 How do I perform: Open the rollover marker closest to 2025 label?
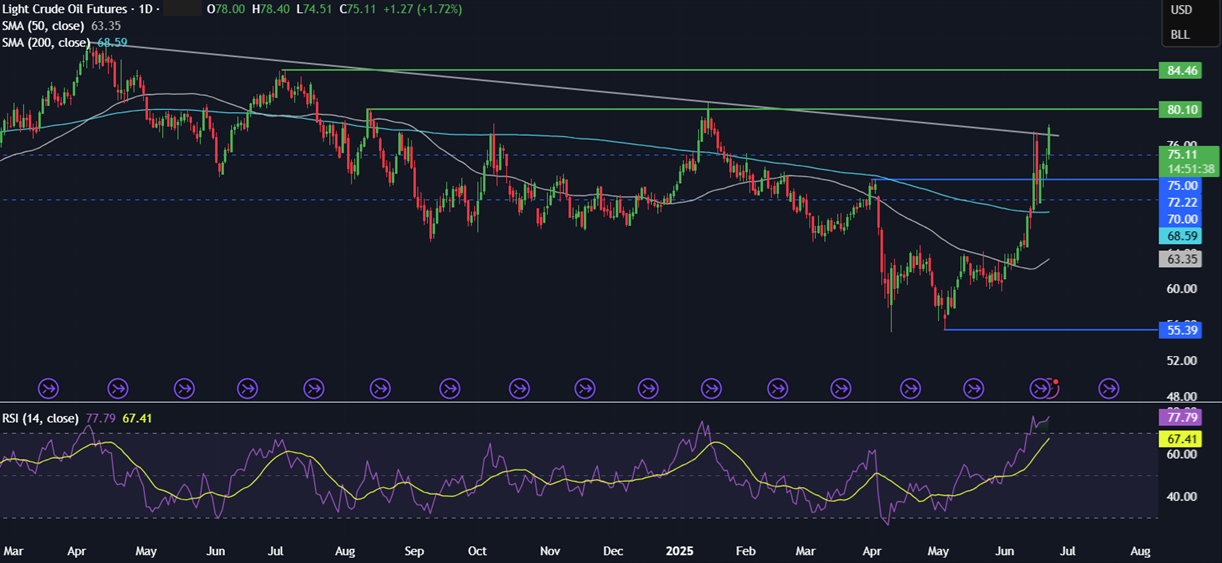[711, 387]
